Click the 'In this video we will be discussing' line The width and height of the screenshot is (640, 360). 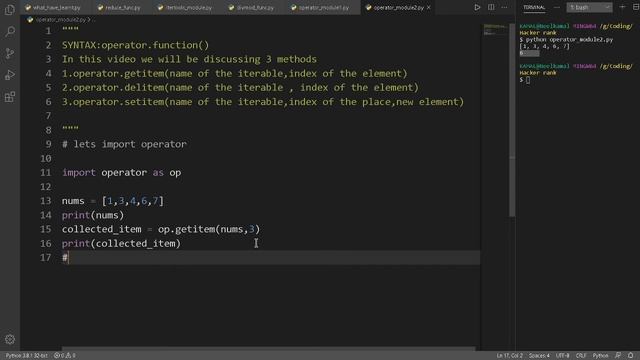coord(189,60)
